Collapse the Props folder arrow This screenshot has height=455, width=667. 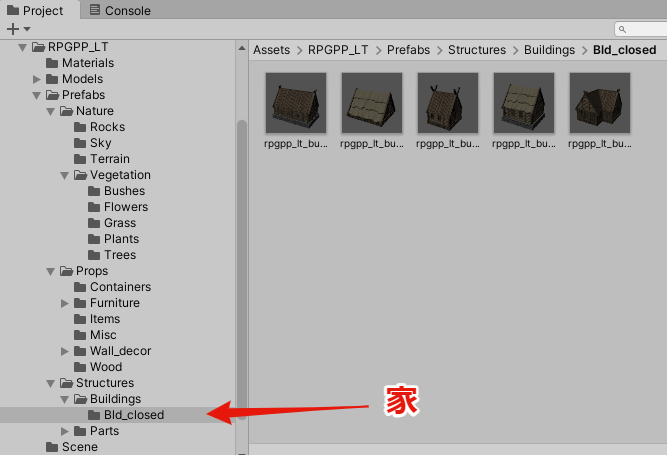tap(51, 271)
